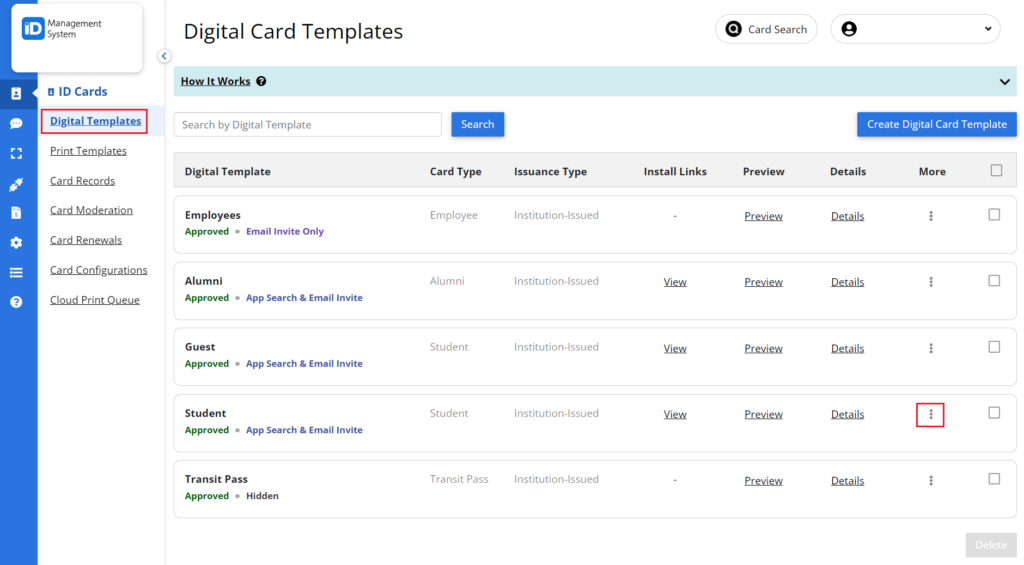Open Details for Student template
Screen dimensions: 1024x565
tap(847, 415)
